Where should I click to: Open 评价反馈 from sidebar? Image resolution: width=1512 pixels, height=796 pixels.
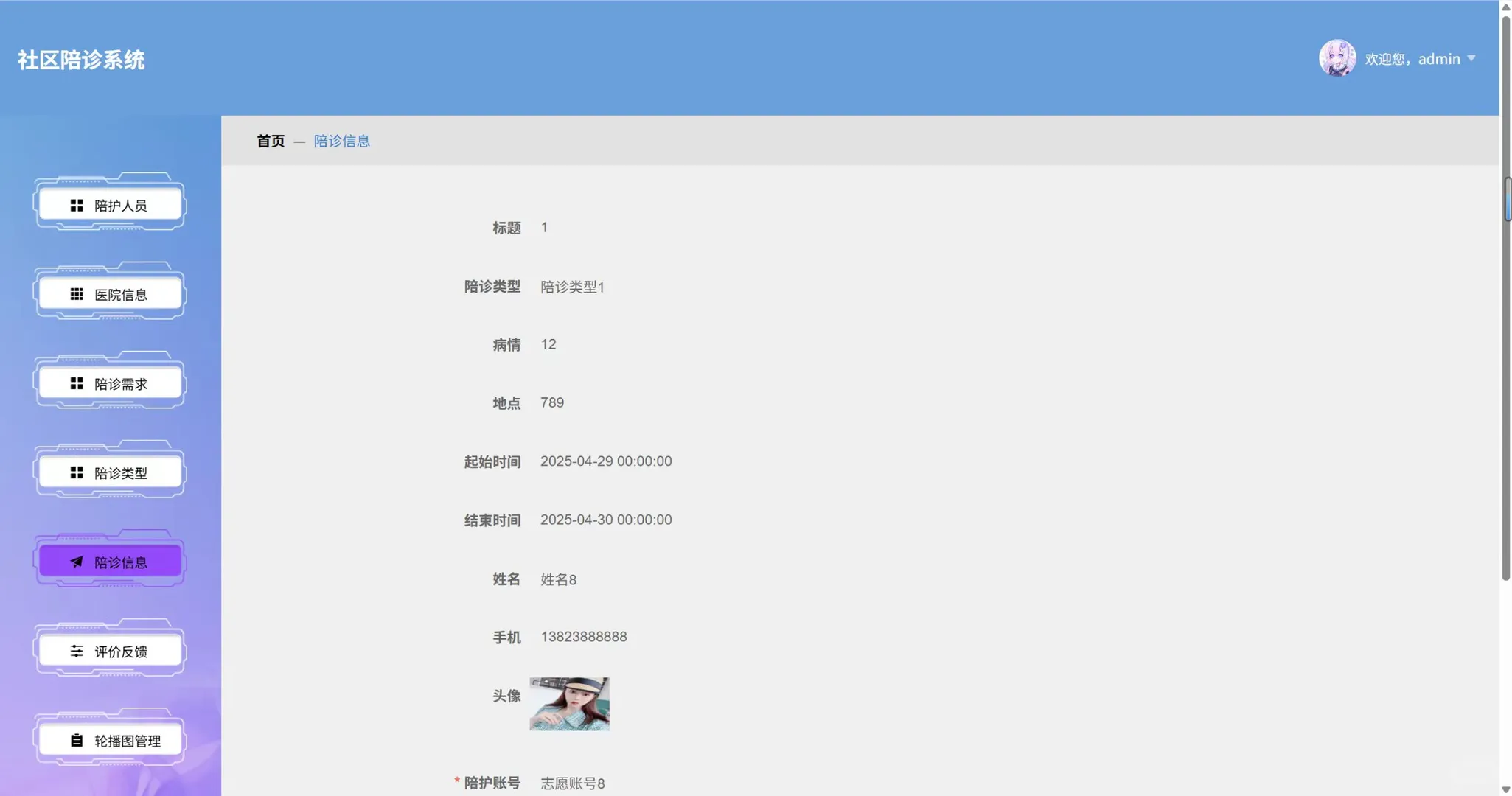(111, 651)
